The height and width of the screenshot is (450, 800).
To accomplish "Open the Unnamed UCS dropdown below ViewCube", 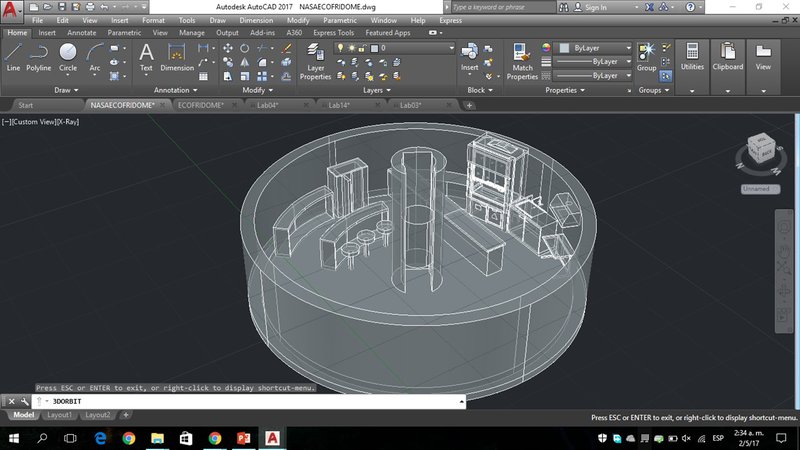I will 760,187.
